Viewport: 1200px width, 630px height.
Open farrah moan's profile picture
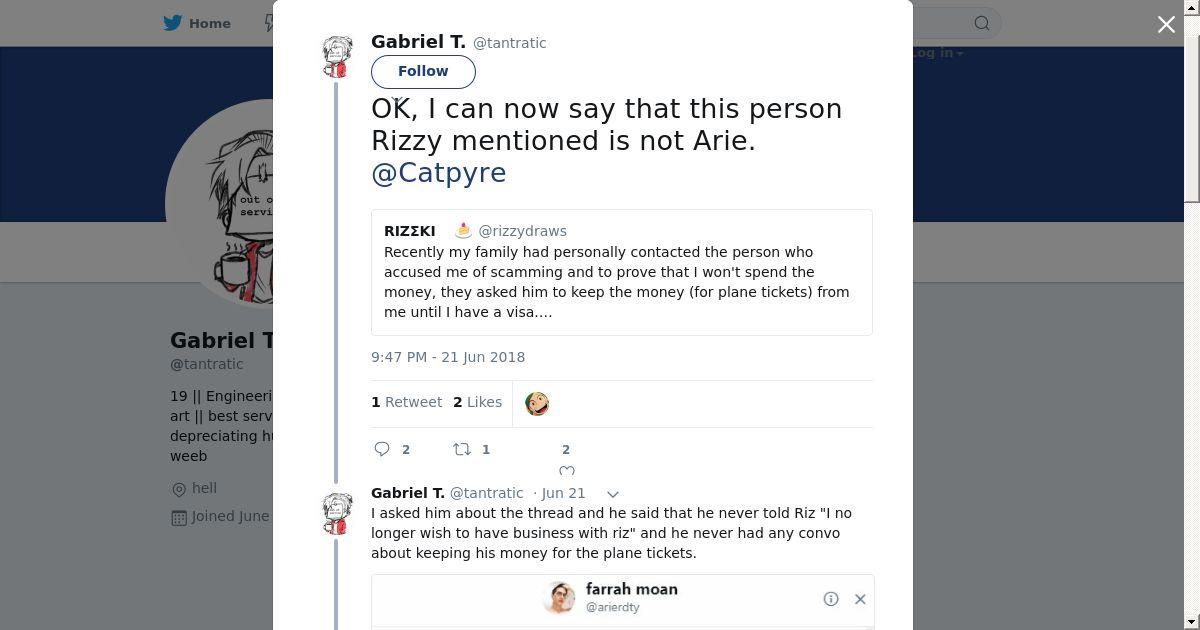pyautogui.click(x=560, y=598)
